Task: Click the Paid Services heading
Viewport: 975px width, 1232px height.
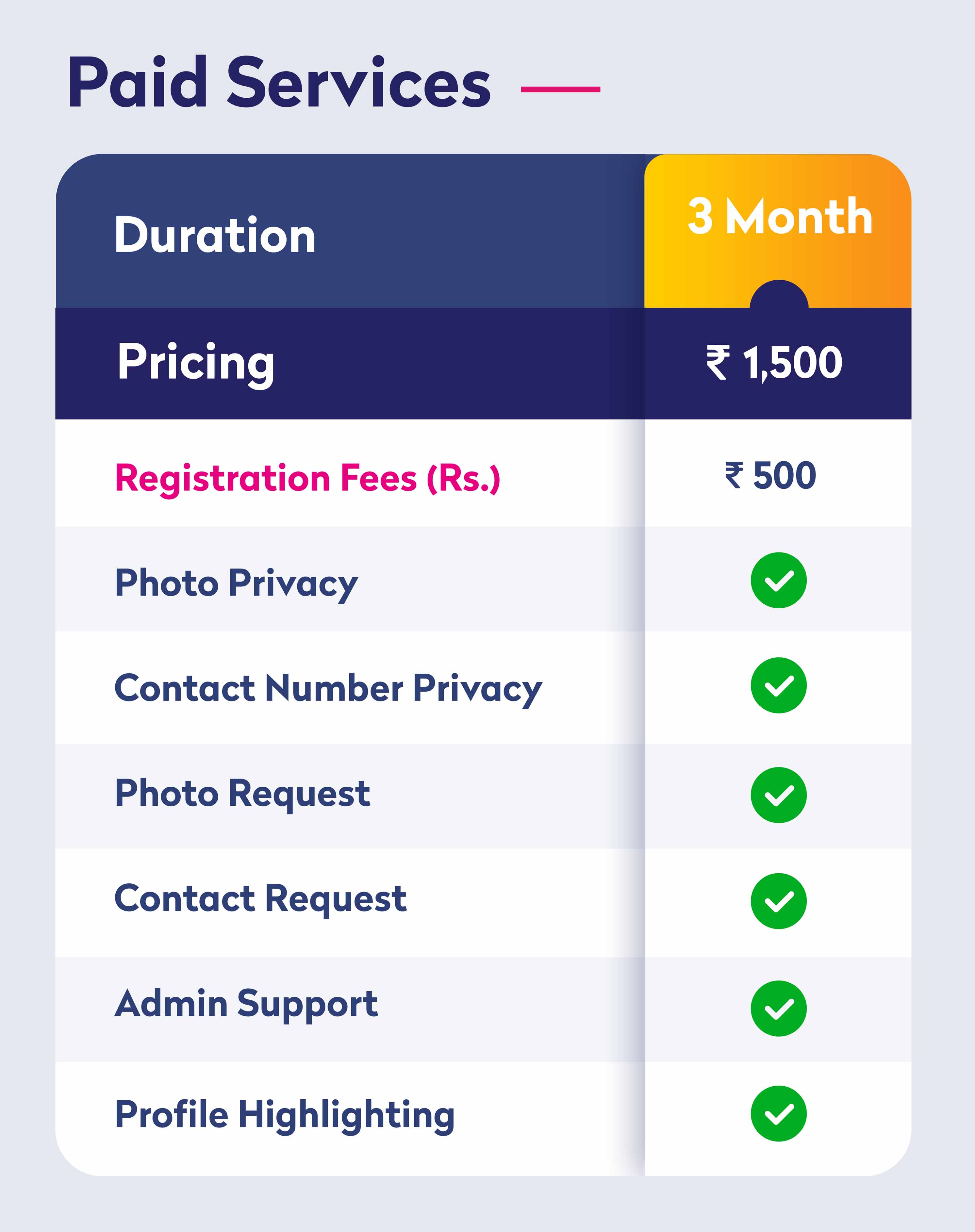Action: pyautogui.click(x=279, y=83)
